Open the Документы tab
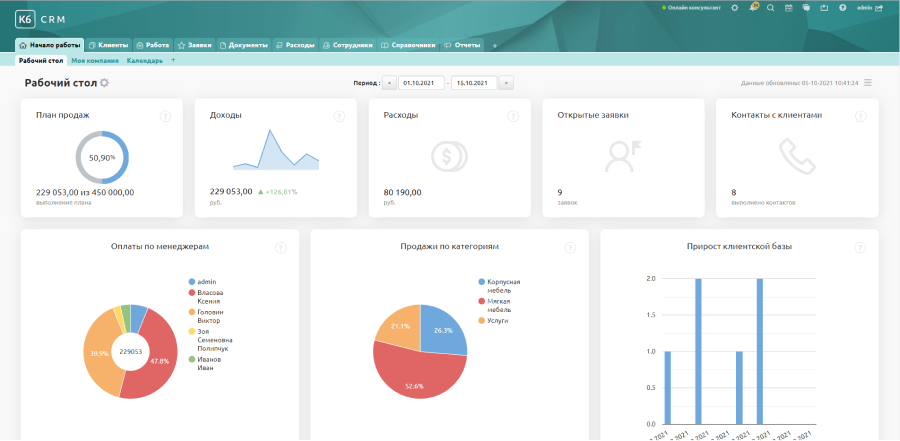Image resolution: width=900 pixels, height=441 pixels. (245, 45)
